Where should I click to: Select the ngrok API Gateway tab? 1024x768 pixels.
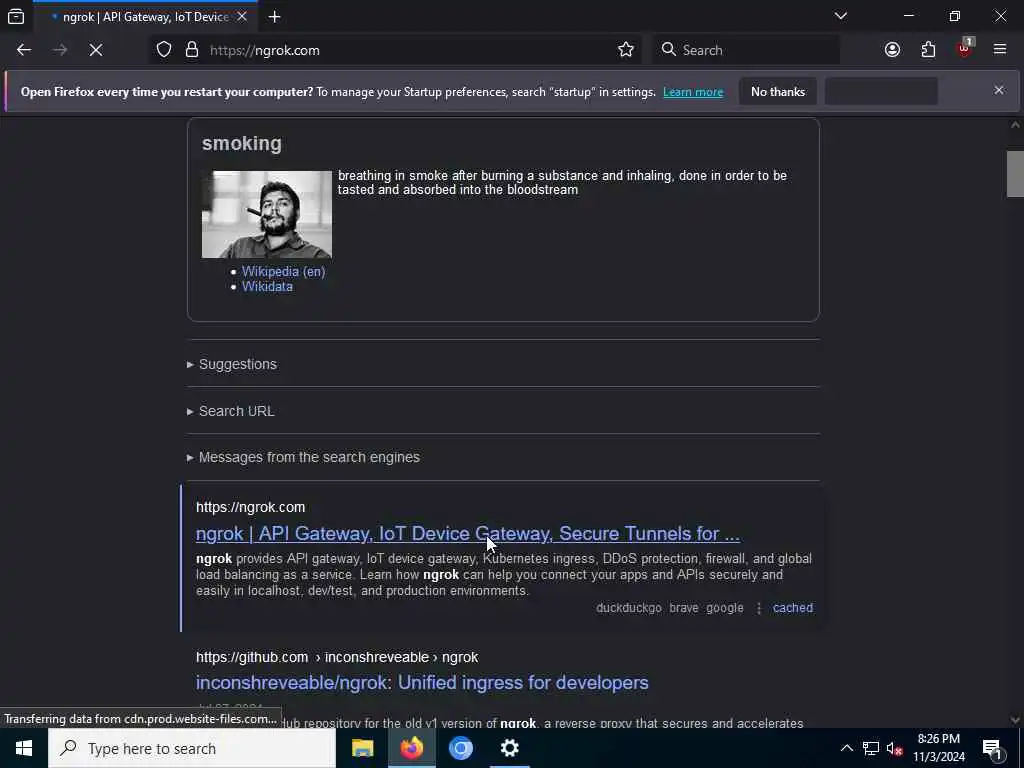tap(145, 17)
